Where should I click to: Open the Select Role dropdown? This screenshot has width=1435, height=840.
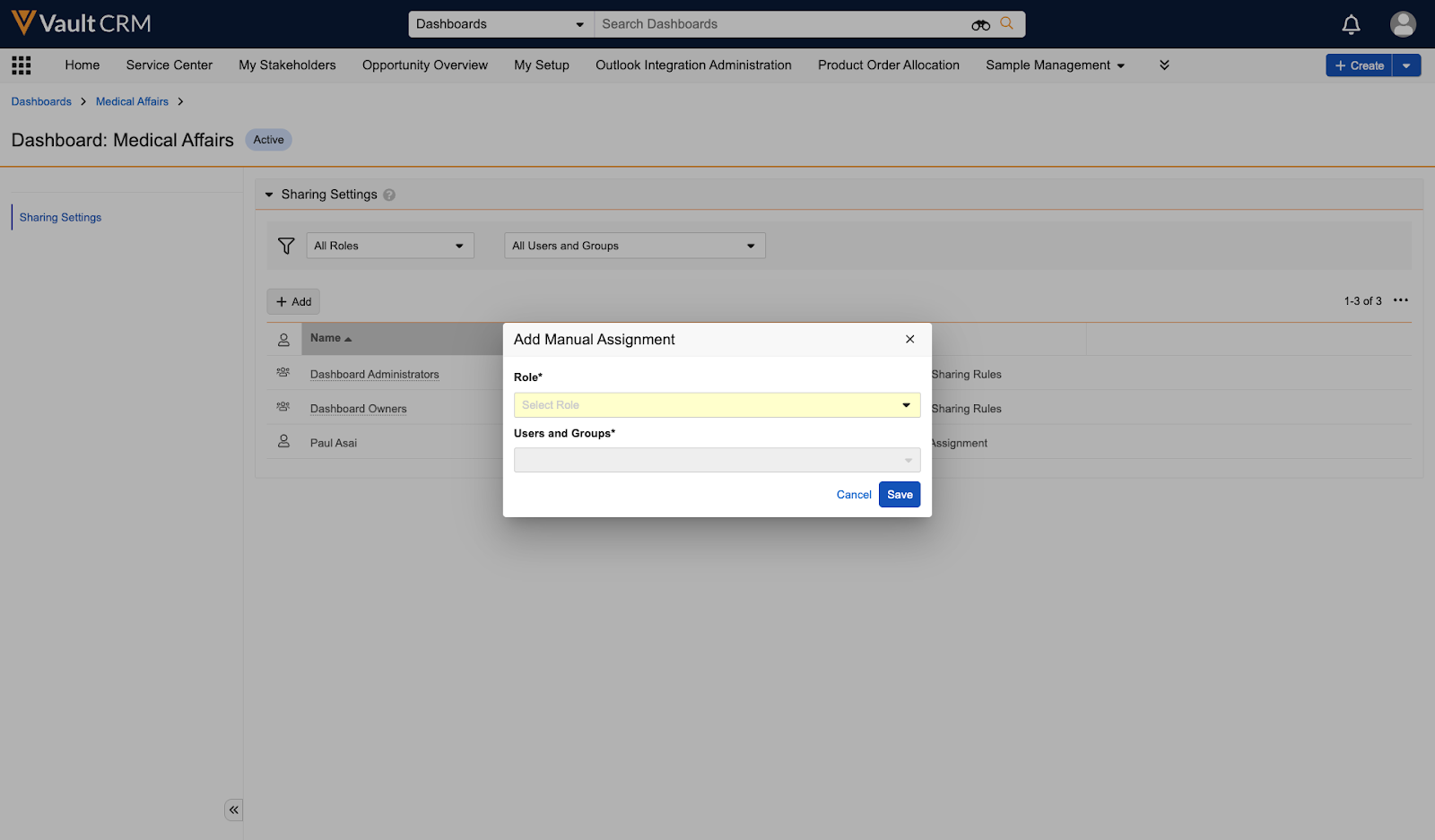tap(717, 405)
